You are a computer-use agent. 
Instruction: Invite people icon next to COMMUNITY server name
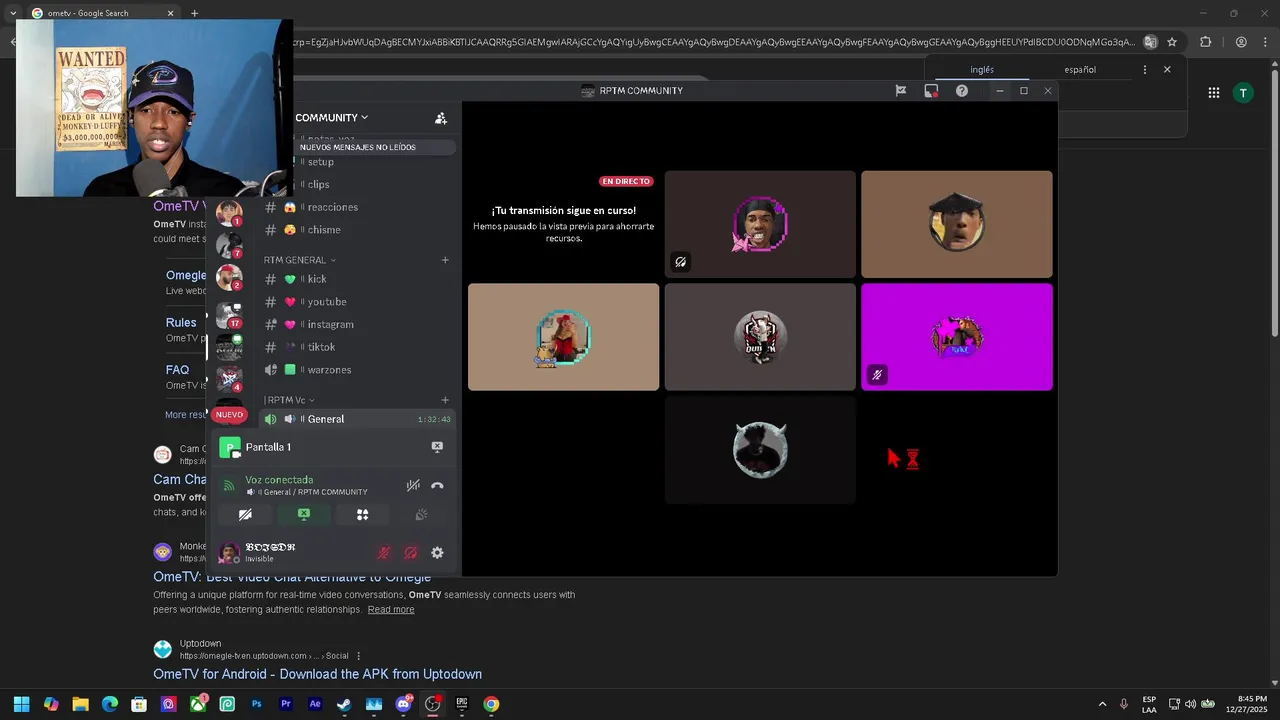441,118
